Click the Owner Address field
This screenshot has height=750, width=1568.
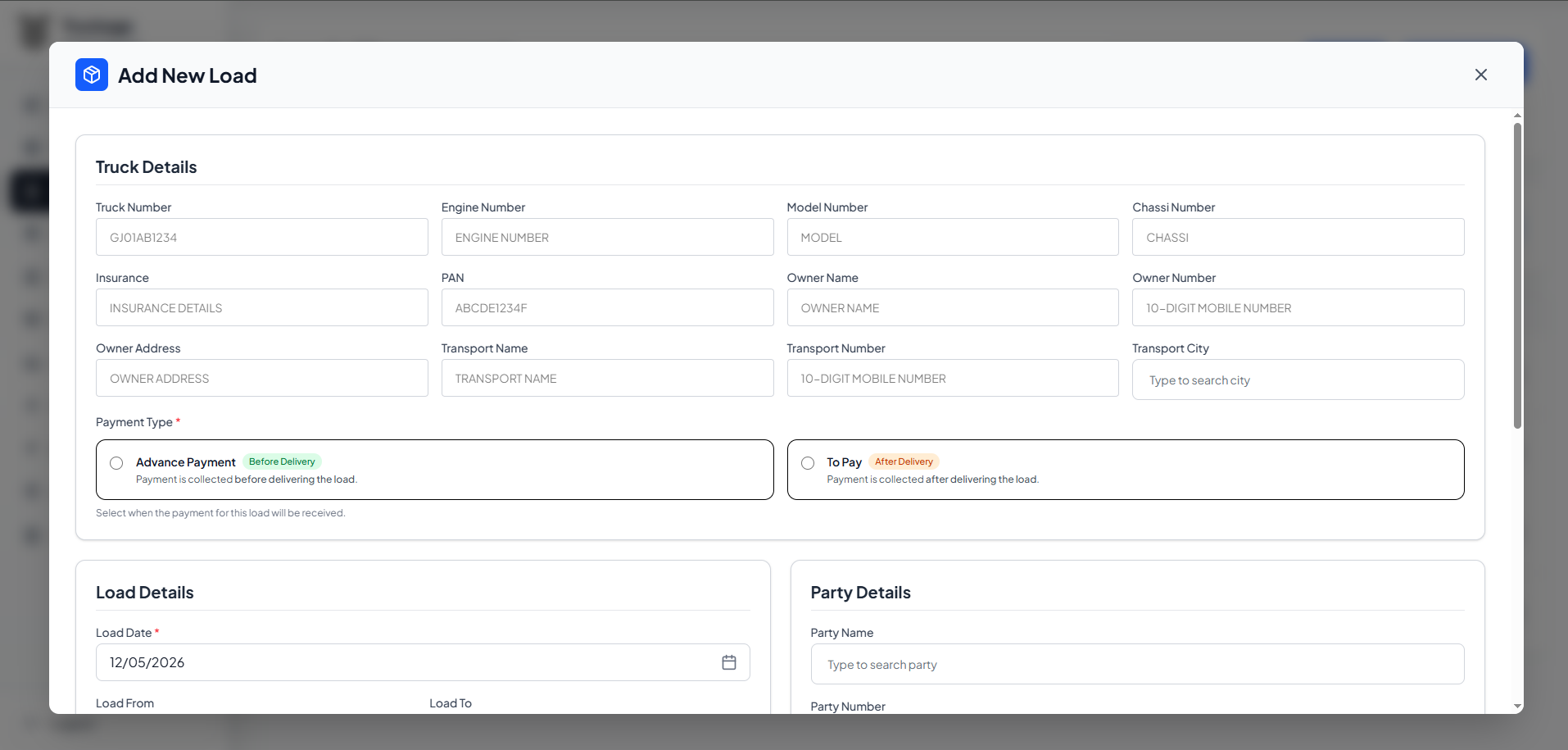coord(262,378)
